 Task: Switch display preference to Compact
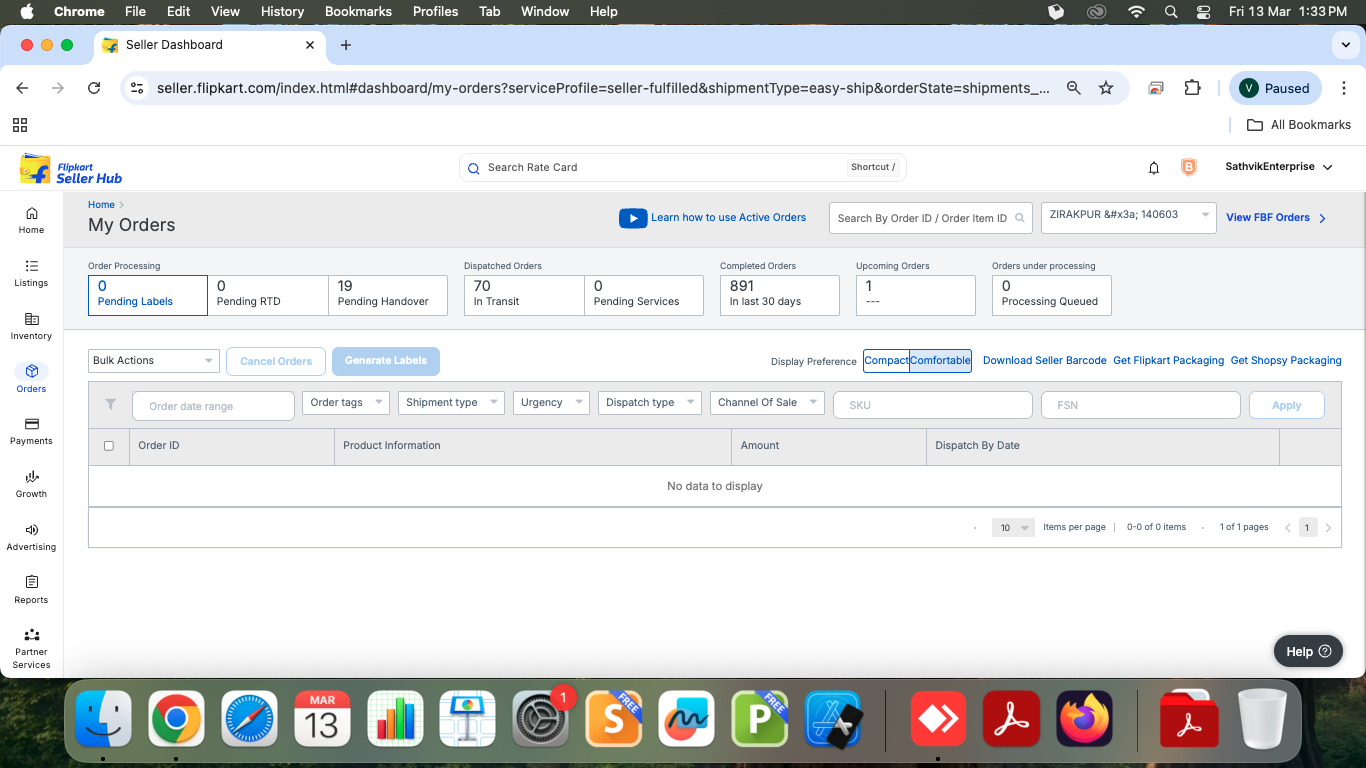[886, 361]
